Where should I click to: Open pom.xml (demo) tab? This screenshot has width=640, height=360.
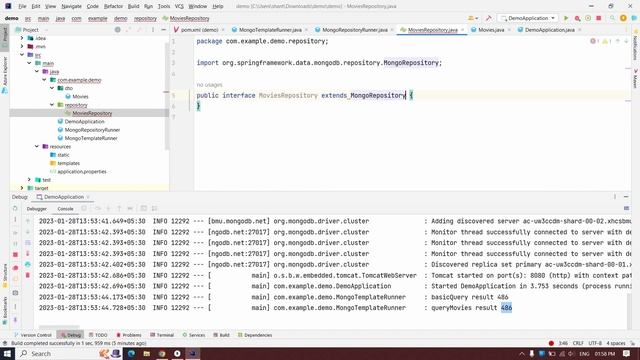[x=199, y=30]
